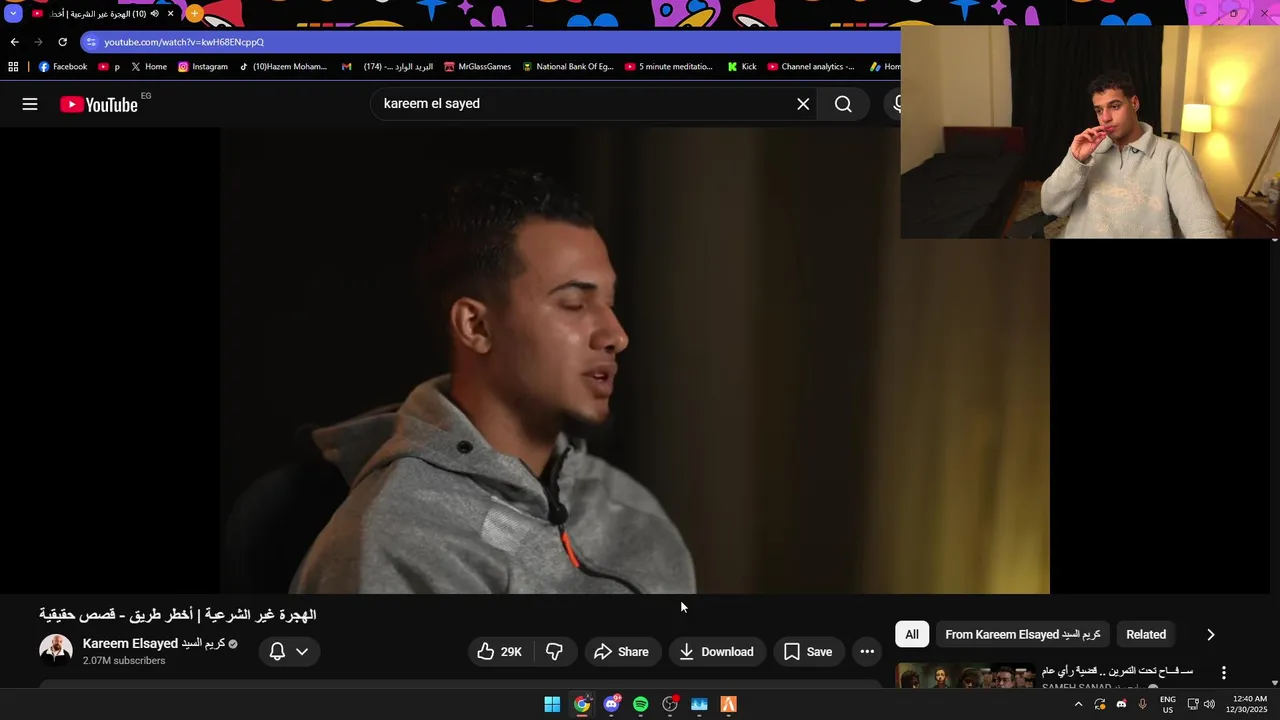Viewport: 1280px width, 720px height.
Task: Open the Windows Start menu
Action: [552, 704]
